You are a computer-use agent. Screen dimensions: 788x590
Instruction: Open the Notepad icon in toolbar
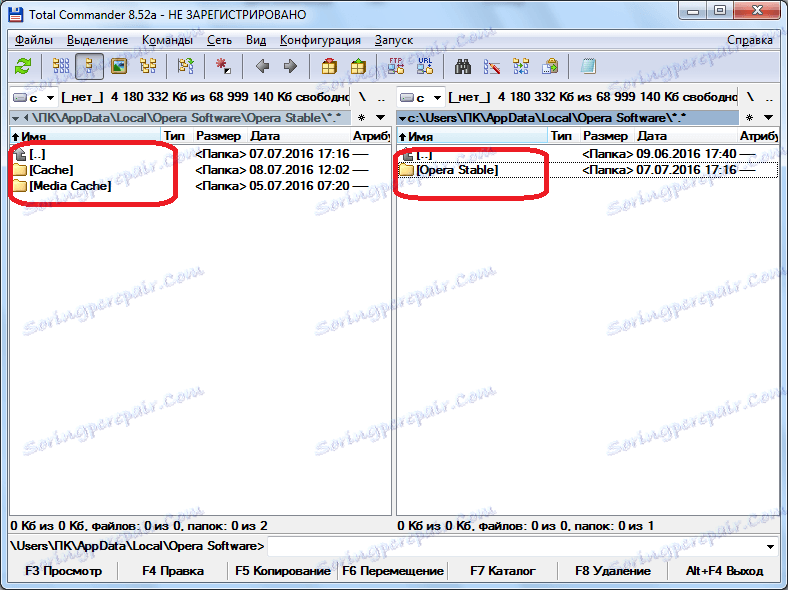tap(587, 66)
